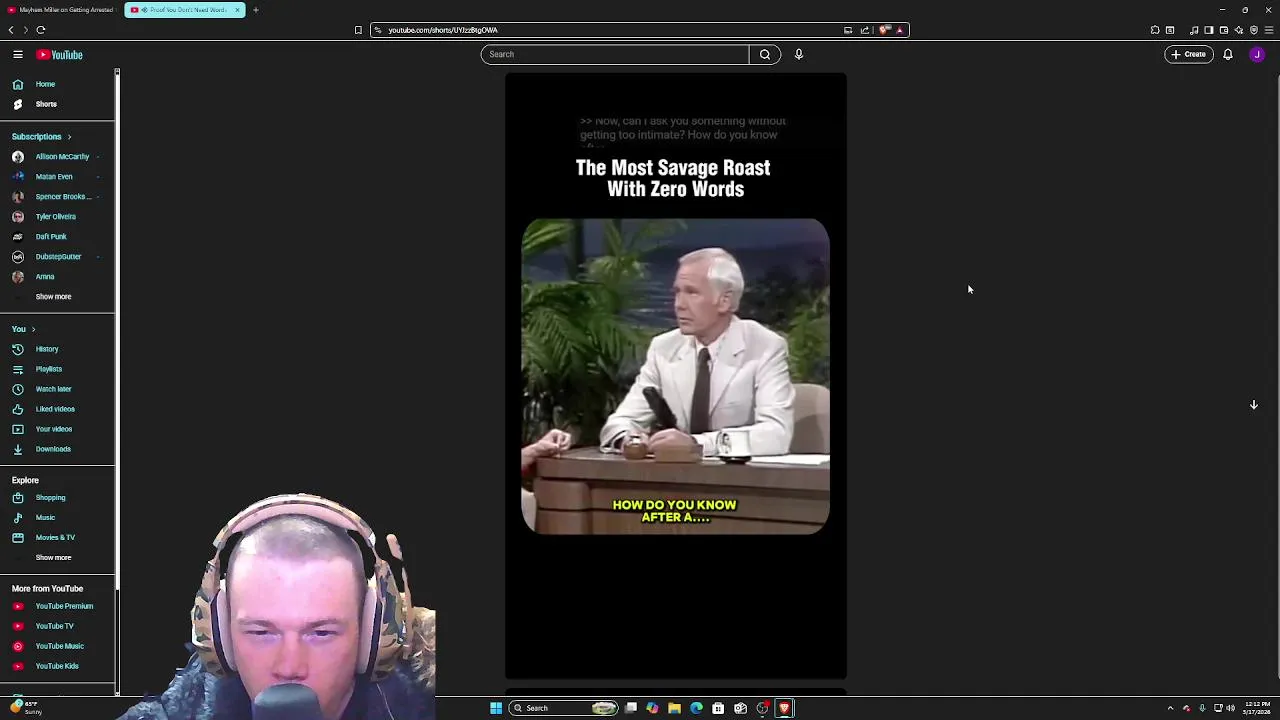This screenshot has height=720, width=1280.
Task: Open History in the sidebar
Action: (57, 349)
